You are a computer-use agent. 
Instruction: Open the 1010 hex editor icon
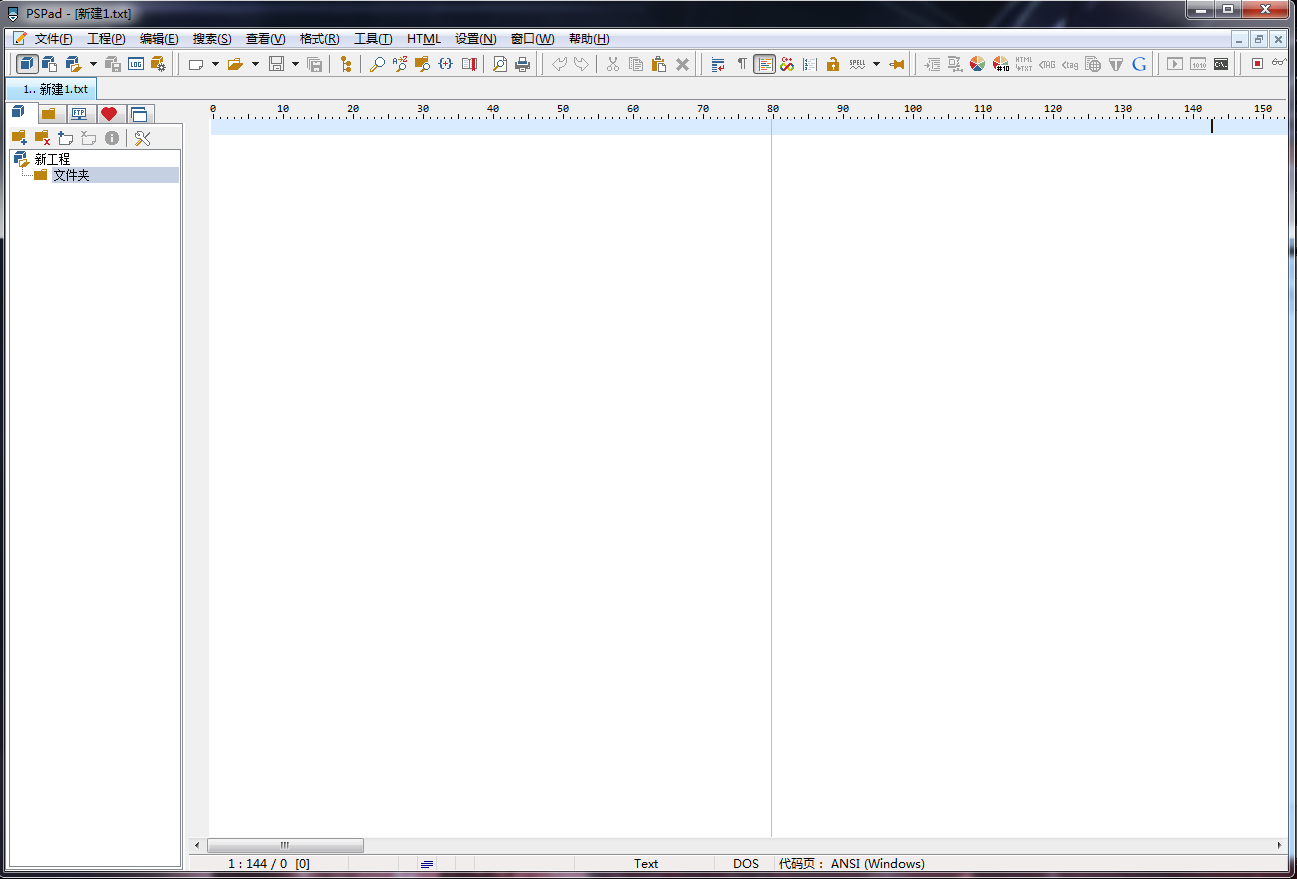pyautogui.click(x=1198, y=64)
